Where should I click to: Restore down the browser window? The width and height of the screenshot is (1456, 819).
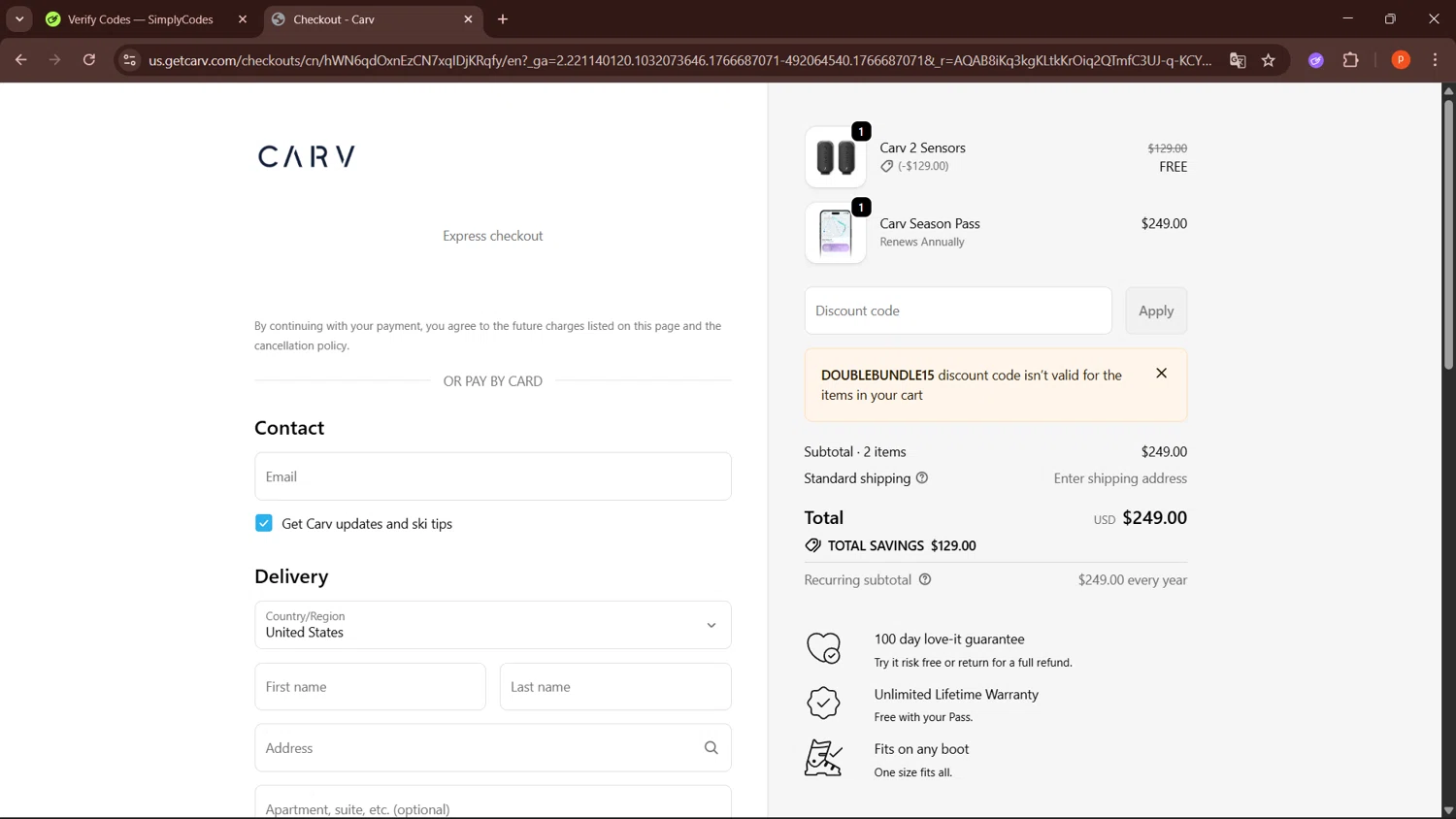pos(1391,19)
